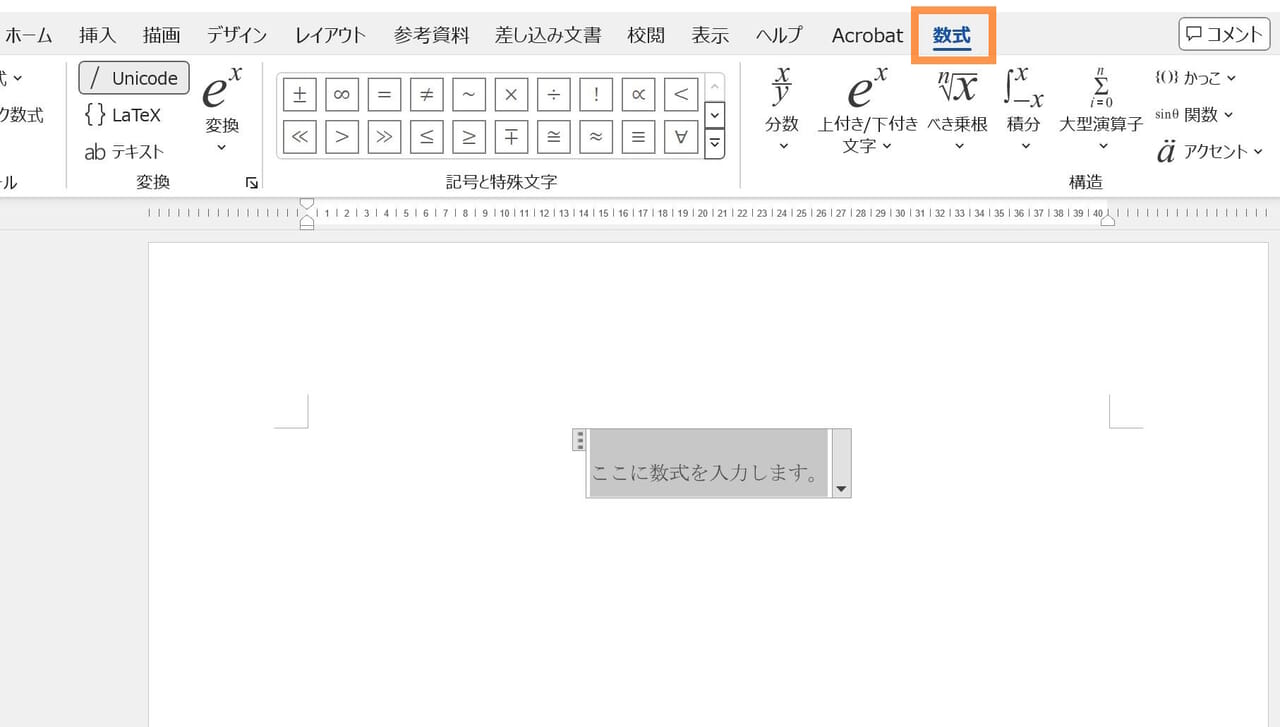
Task: Insert the division ÷ symbol
Action: pyautogui.click(x=554, y=95)
